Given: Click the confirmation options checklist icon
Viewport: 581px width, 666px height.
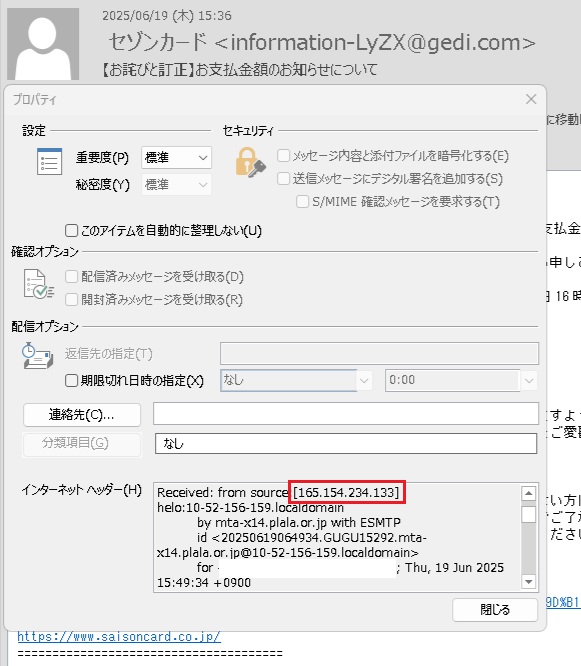Looking at the screenshot, I should 38,284.
